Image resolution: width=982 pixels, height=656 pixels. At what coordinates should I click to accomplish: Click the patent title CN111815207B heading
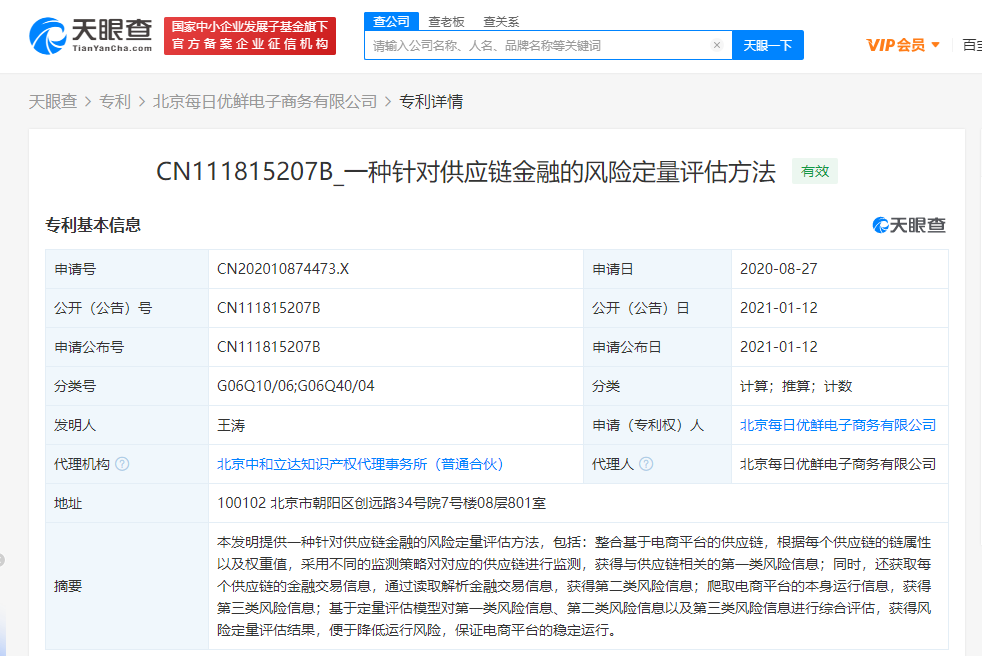tap(466, 171)
